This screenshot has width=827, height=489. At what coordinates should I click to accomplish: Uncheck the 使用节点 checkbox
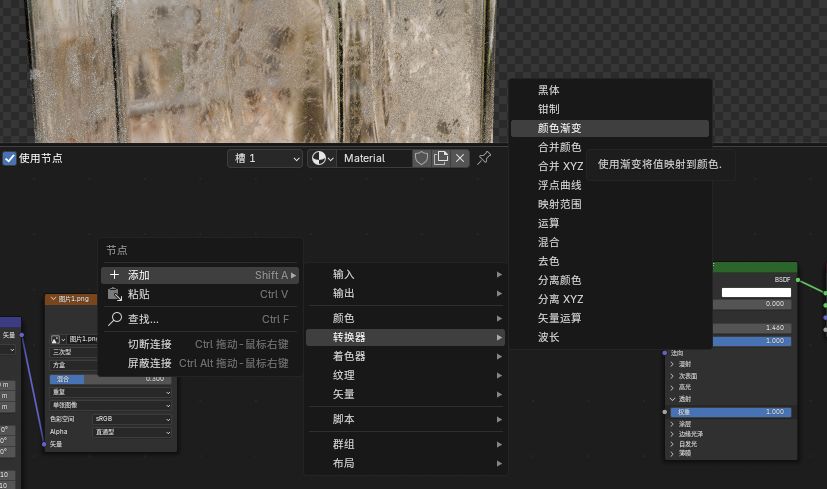pos(9,158)
